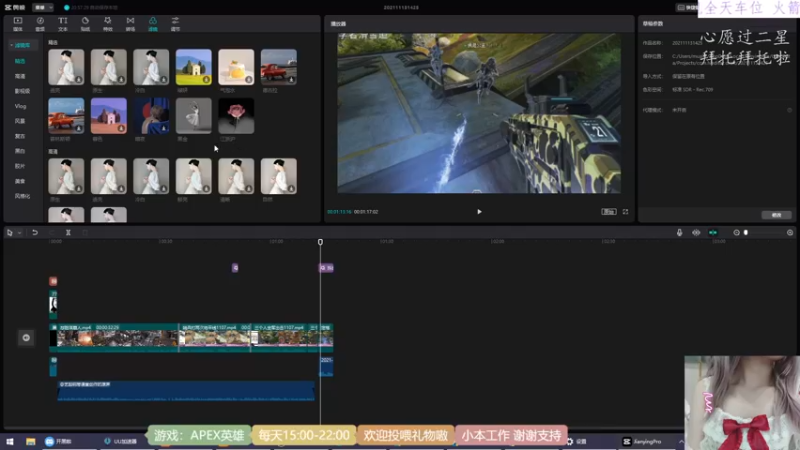Open the Transitions tab with the bowtie icon
Viewport: 800px width, 450px height.
click(131, 23)
